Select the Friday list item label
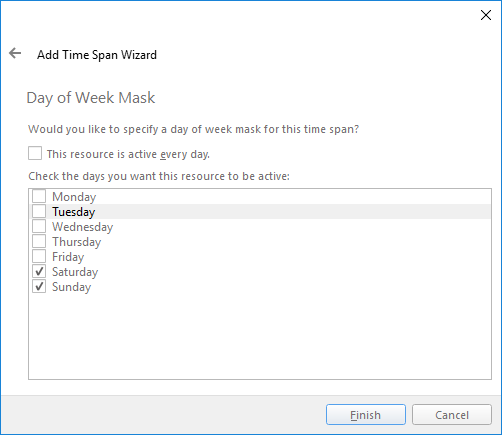The height and width of the screenshot is (435, 502). pyautogui.click(x=68, y=257)
